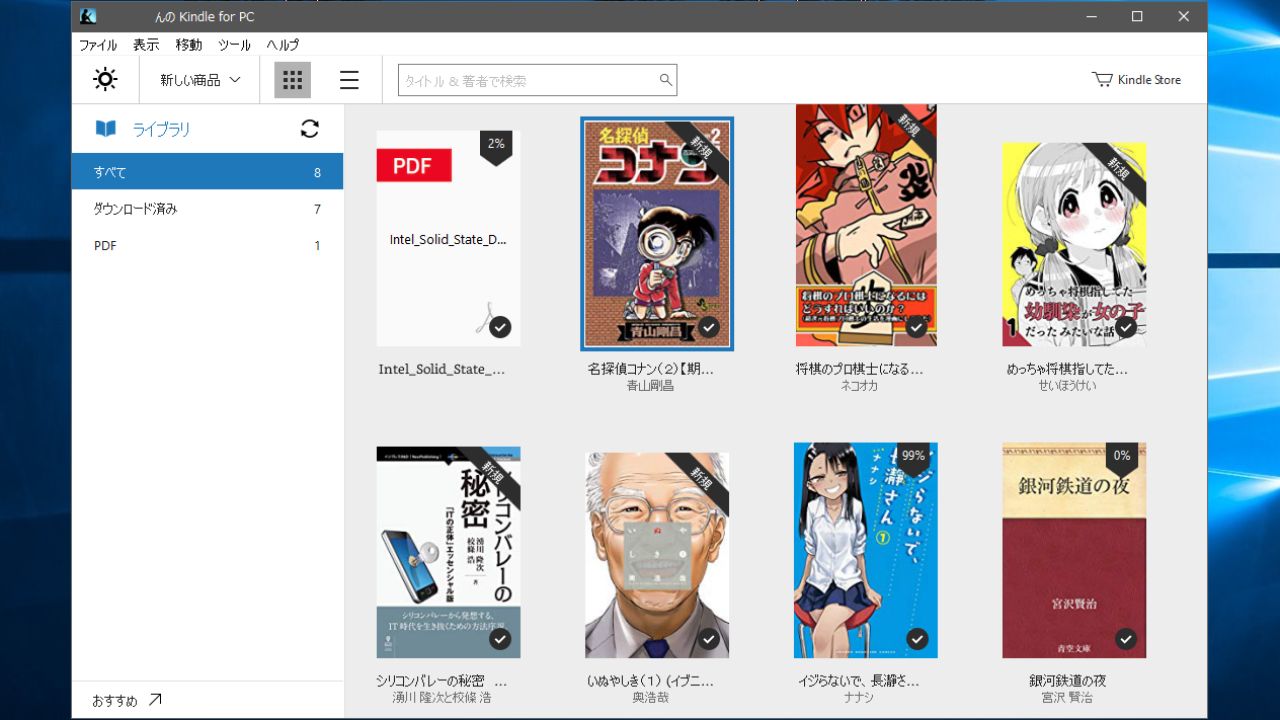The width and height of the screenshot is (1280, 720).
Task: Click author name 奥浩哉
Action: (650, 697)
